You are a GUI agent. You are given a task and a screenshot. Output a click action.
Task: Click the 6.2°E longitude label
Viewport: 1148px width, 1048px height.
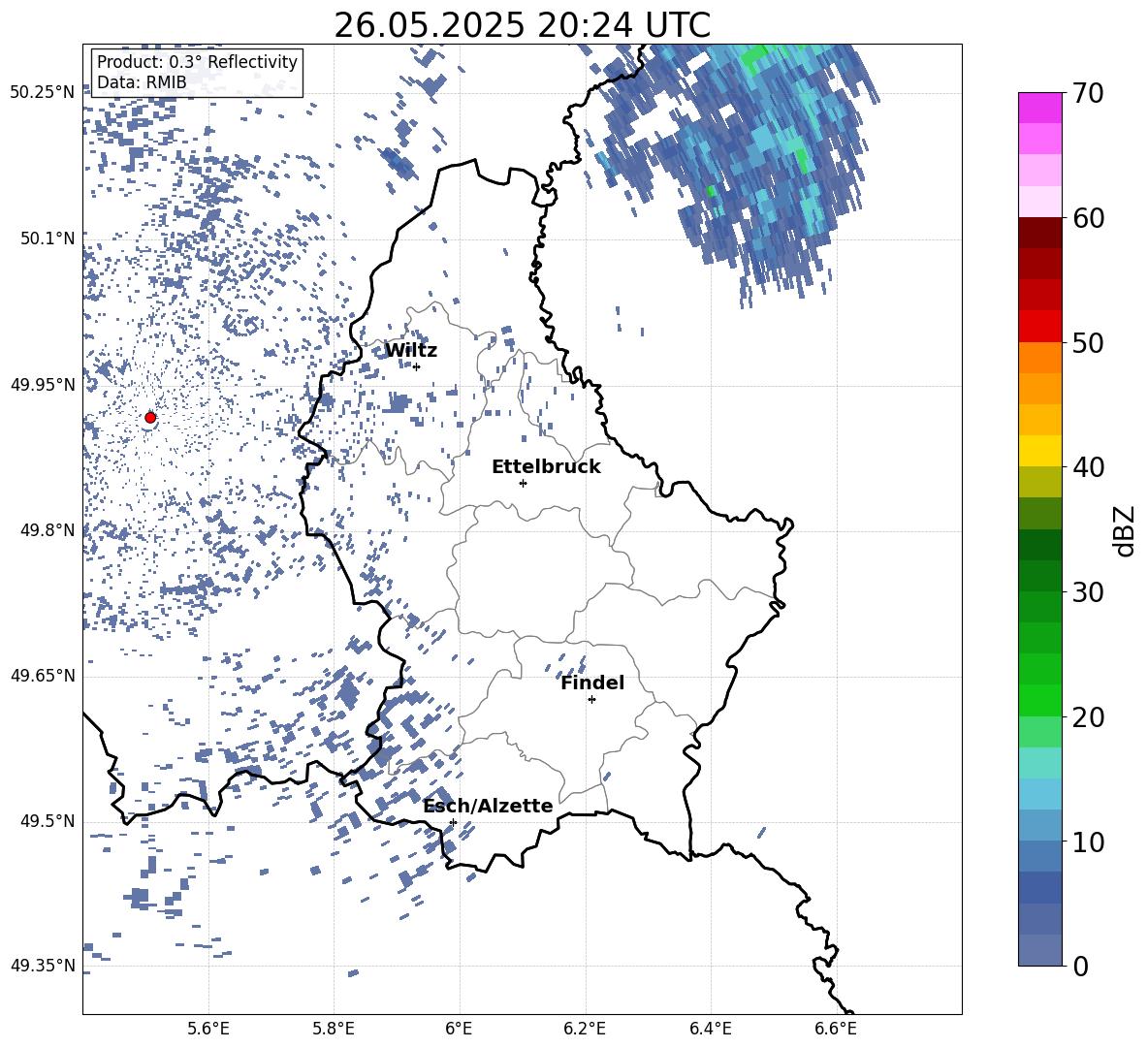[585, 1029]
